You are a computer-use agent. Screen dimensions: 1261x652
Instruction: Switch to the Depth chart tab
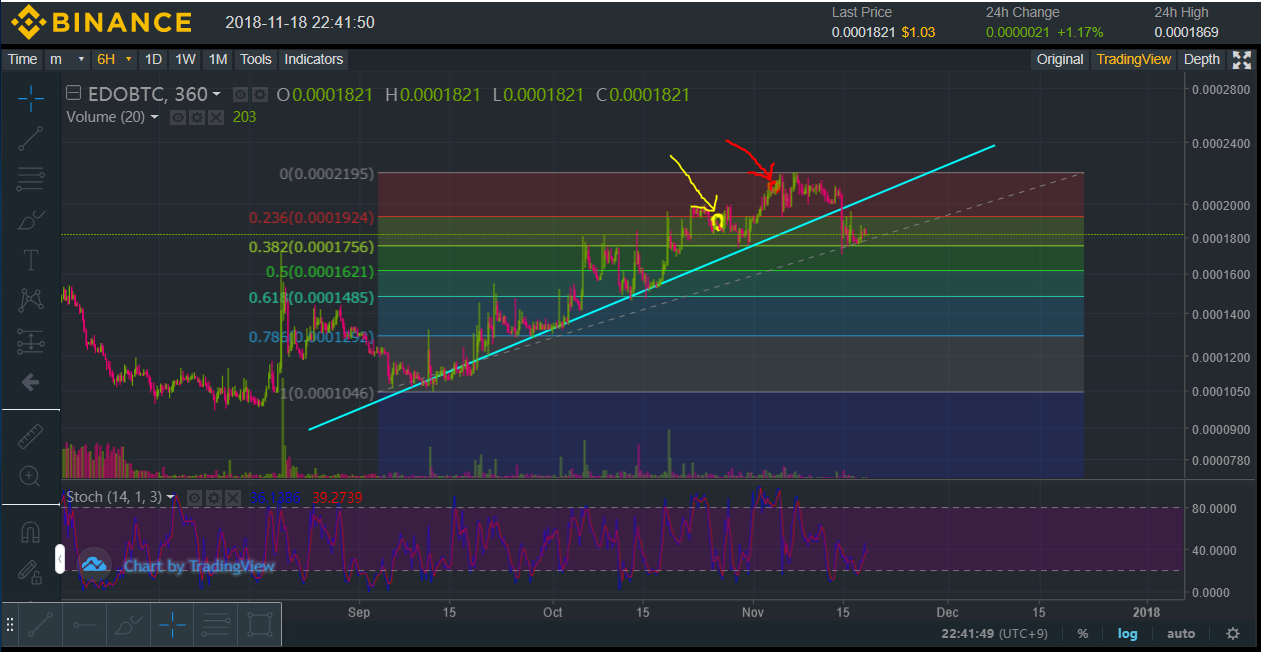pos(1201,59)
